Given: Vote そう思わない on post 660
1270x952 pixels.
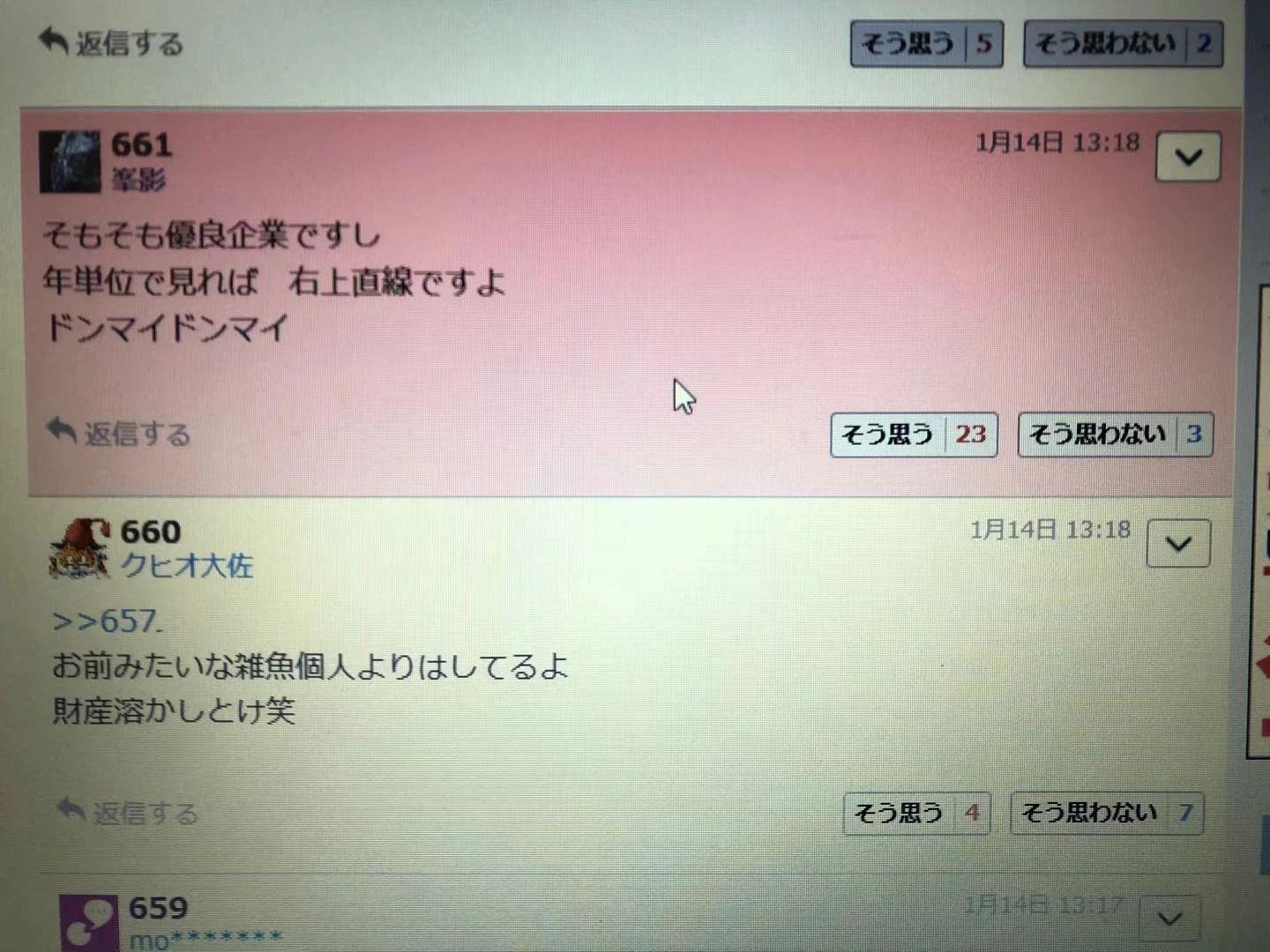Looking at the screenshot, I should pos(1107,813).
